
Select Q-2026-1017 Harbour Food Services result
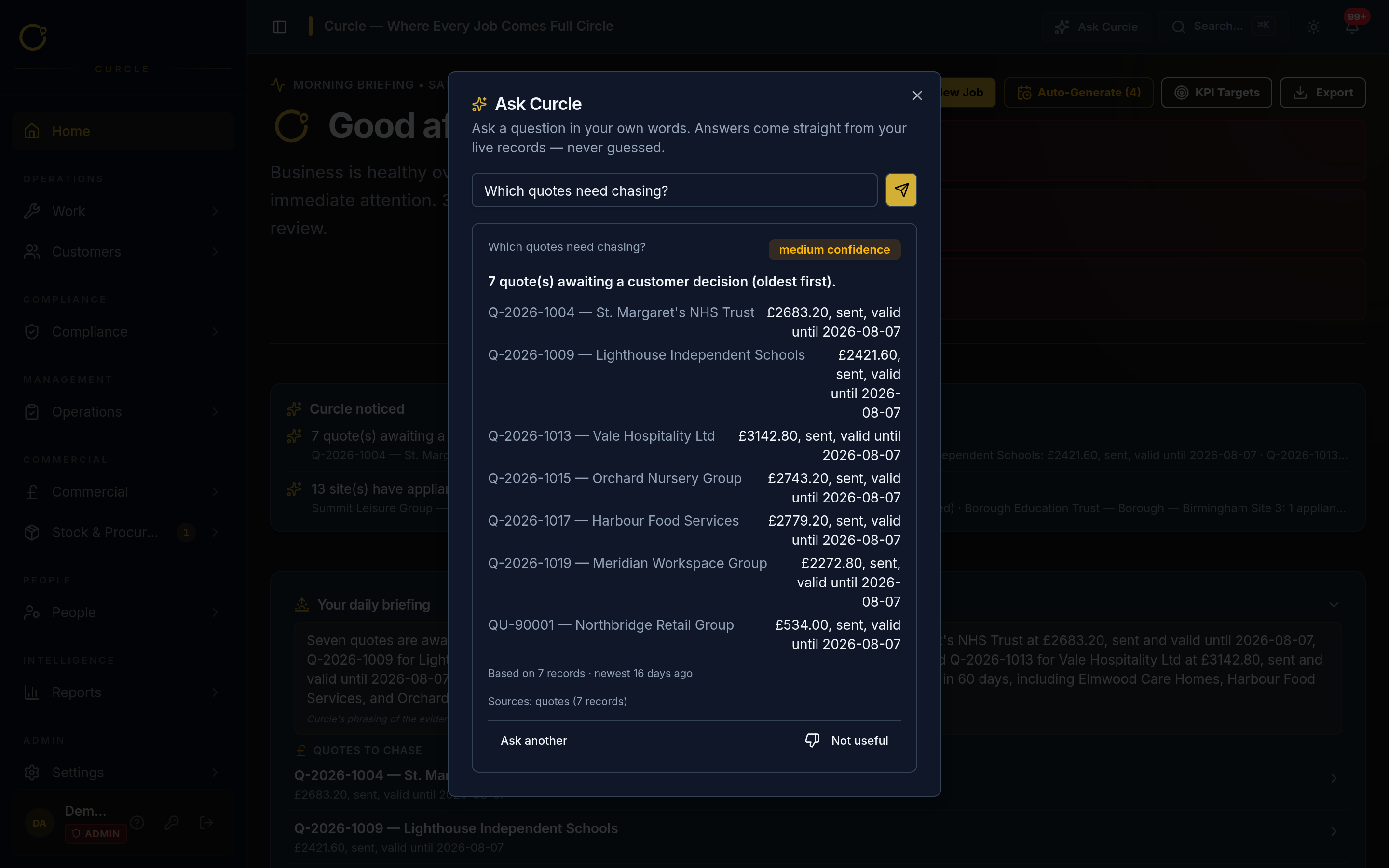coord(694,530)
